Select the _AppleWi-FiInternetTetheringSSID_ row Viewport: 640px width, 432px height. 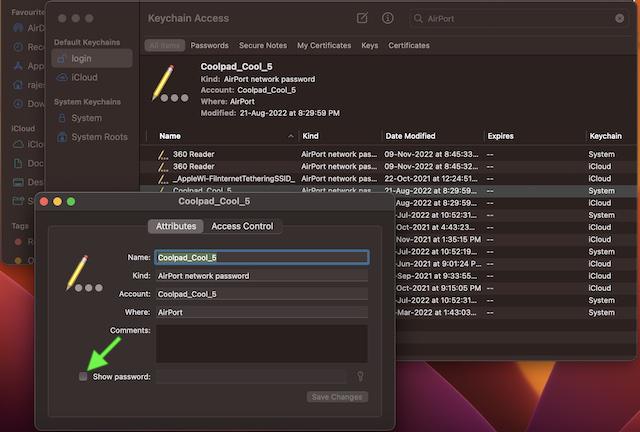pos(389,179)
